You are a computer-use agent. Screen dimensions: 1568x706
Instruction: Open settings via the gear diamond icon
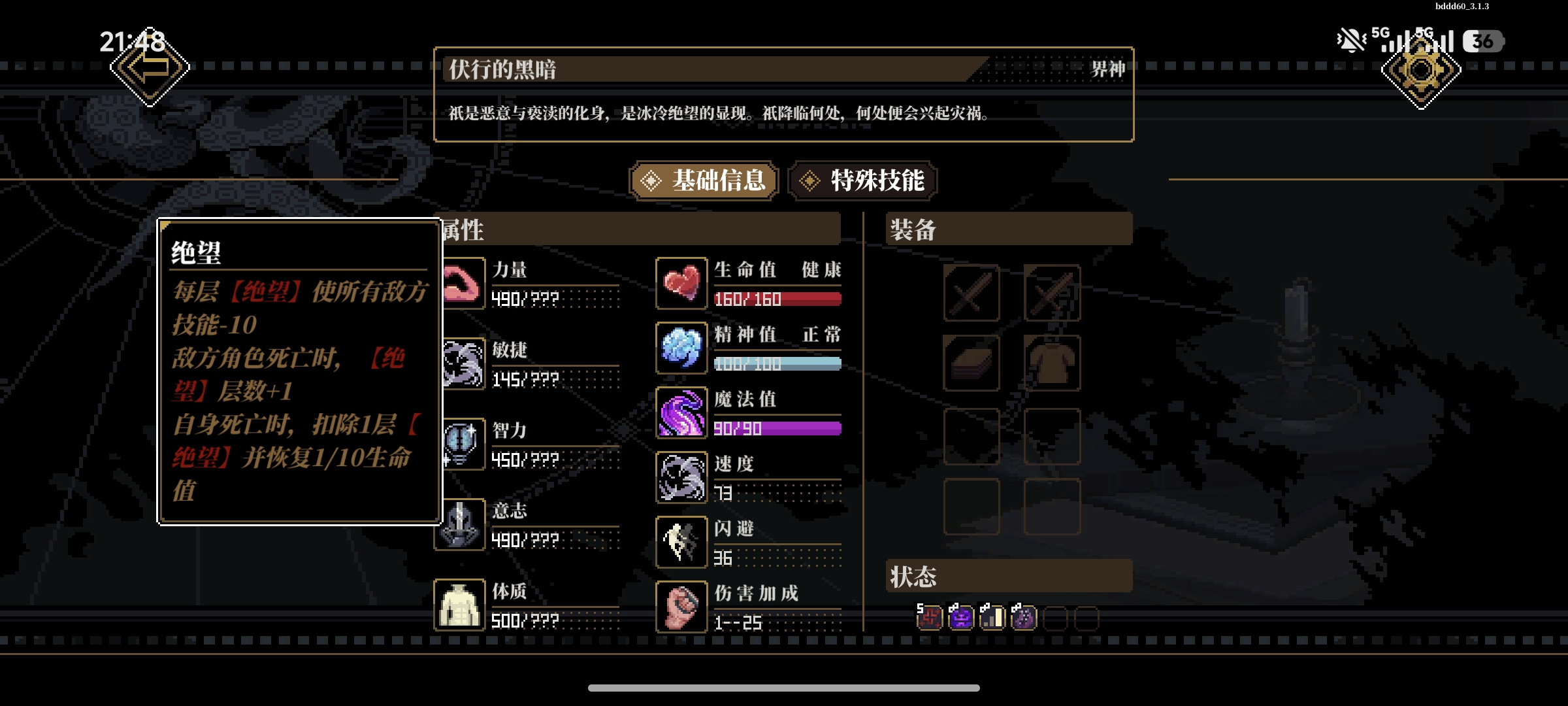click(1421, 69)
